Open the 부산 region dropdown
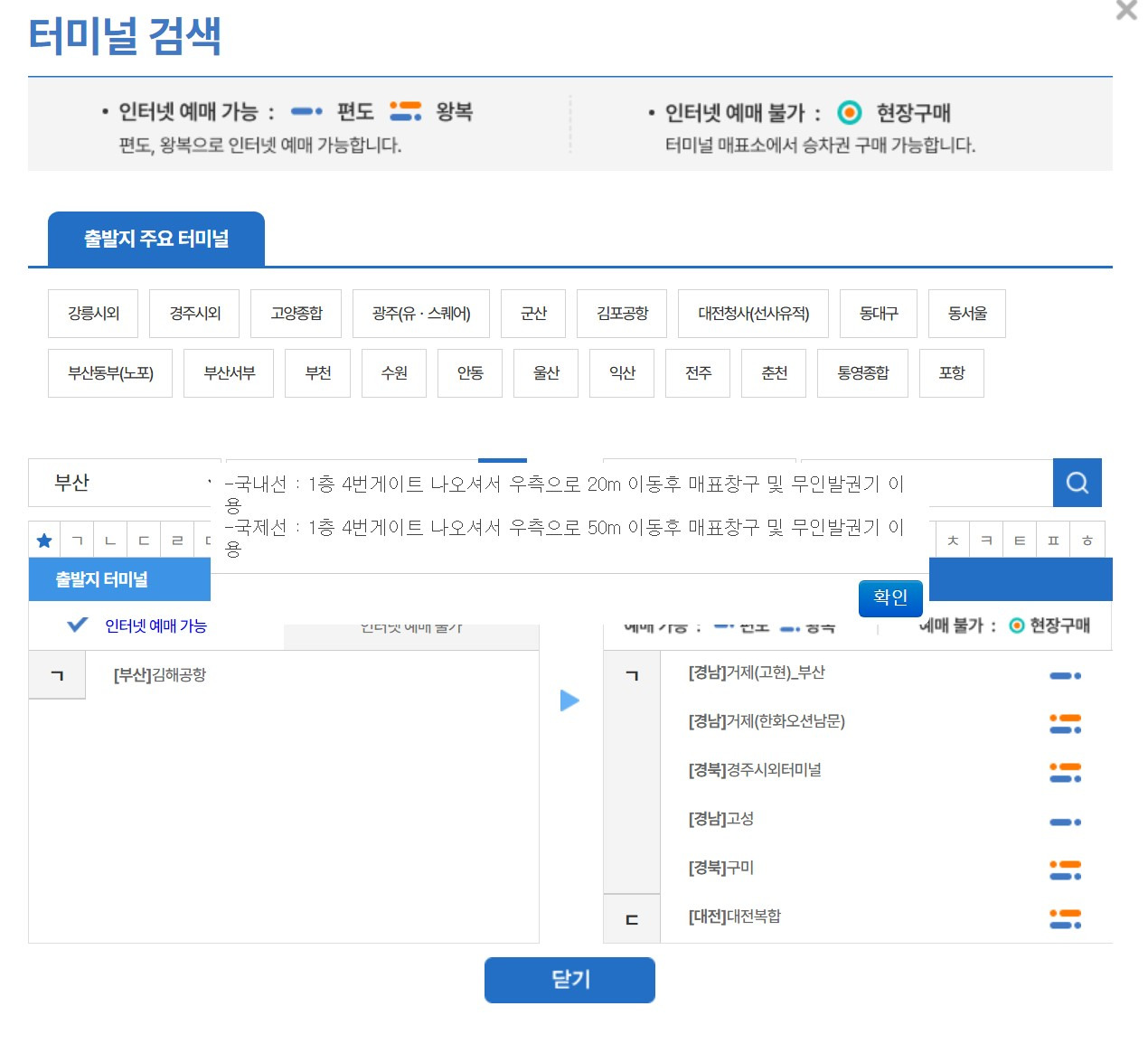 tap(124, 483)
